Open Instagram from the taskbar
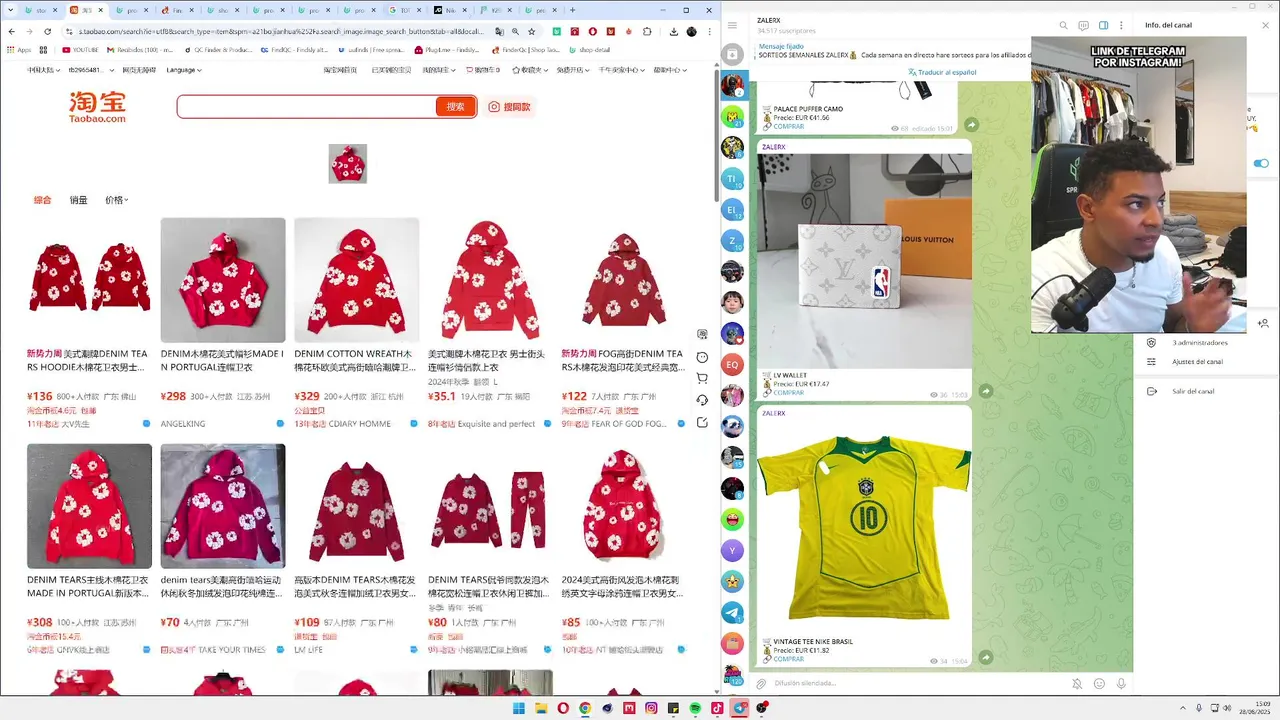The width and height of the screenshot is (1280, 720). point(651,708)
